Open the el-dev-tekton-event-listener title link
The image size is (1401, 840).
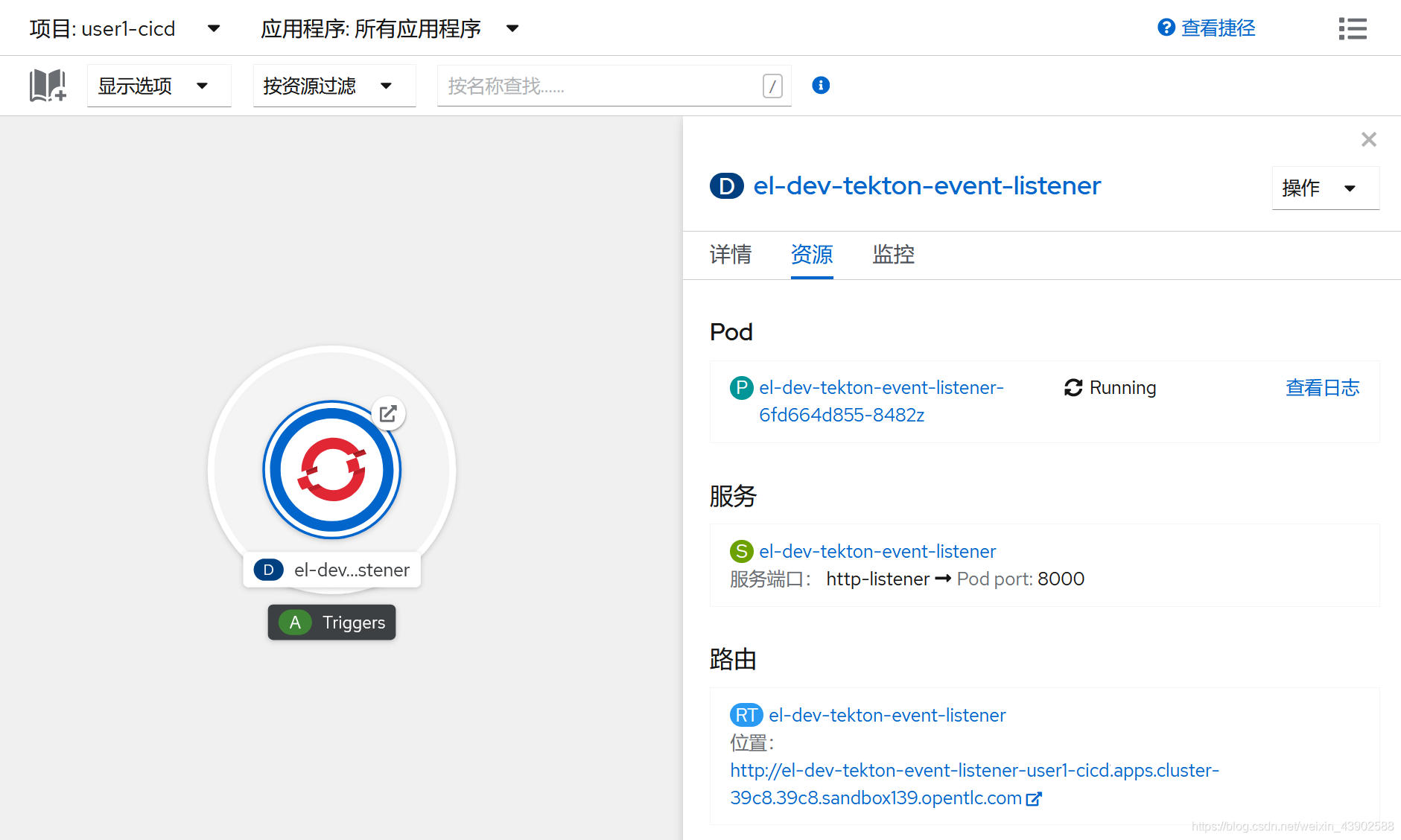927,185
